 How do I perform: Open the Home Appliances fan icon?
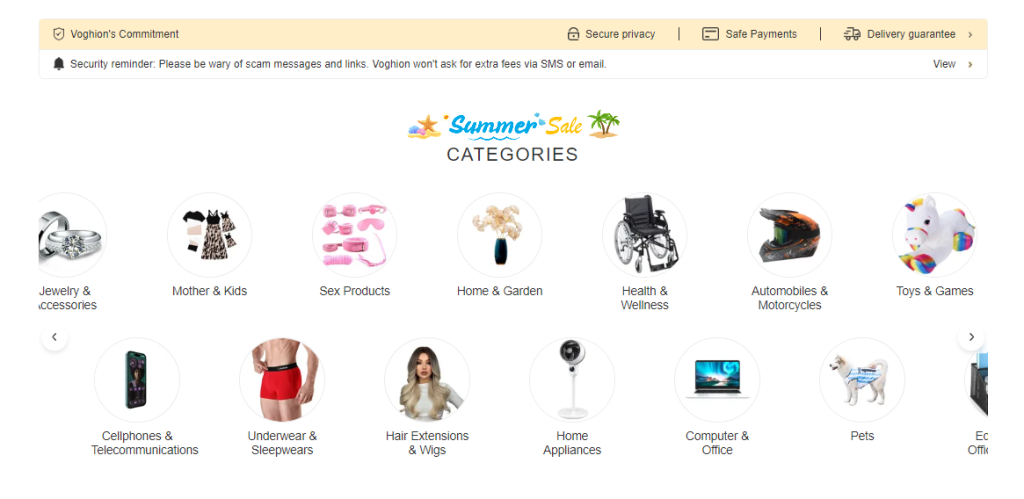coord(572,380)
